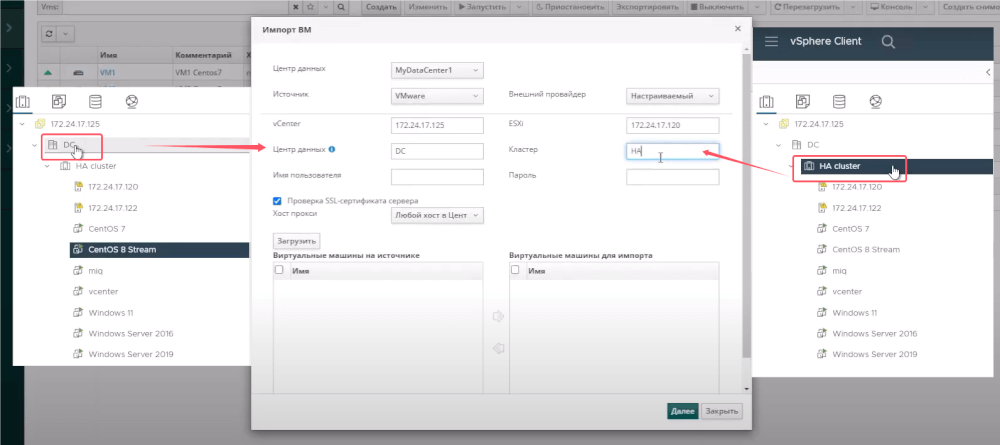Click the Далее button
The height and width of the screenshot is (445, 1000).
(682, 411)
